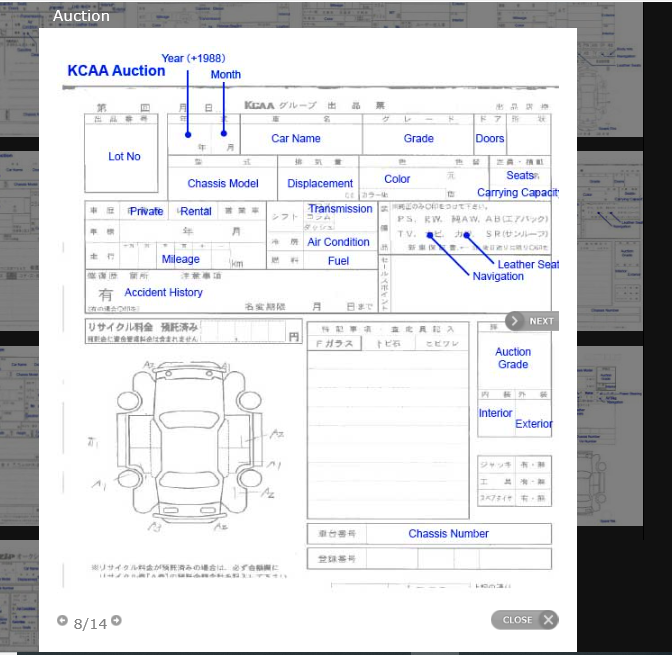This screenshot has width=672, height=655.
Task: Open the dimmed middle-left auction sheet thumbnail
Action: 19,240
